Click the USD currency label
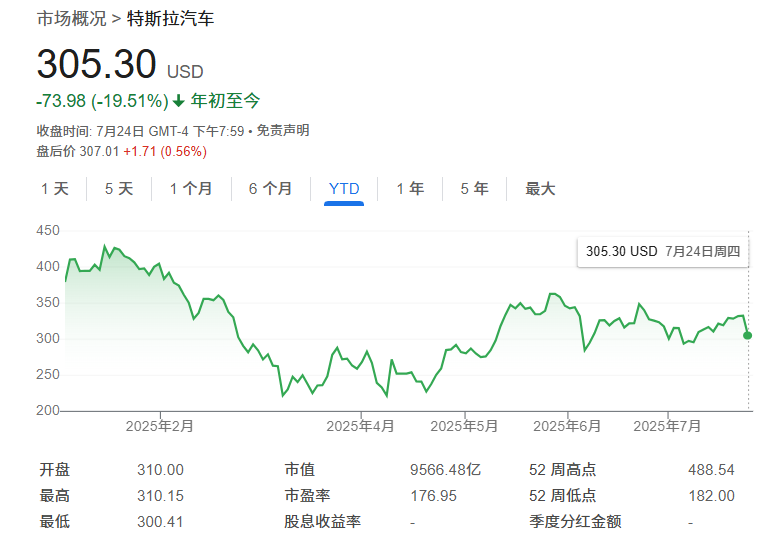This screenshot has height=551, width=784. coord(185,72)
